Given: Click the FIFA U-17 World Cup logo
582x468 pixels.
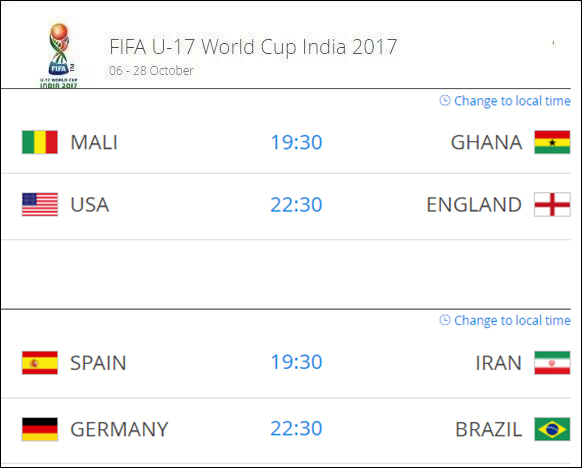Looking at the screenshot, I should (x=59, y=55).
